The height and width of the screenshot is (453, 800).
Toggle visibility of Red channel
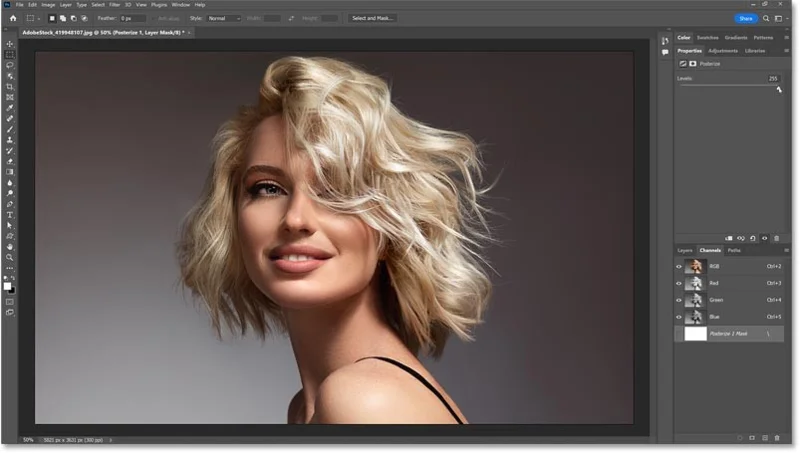tap(679, 283)
